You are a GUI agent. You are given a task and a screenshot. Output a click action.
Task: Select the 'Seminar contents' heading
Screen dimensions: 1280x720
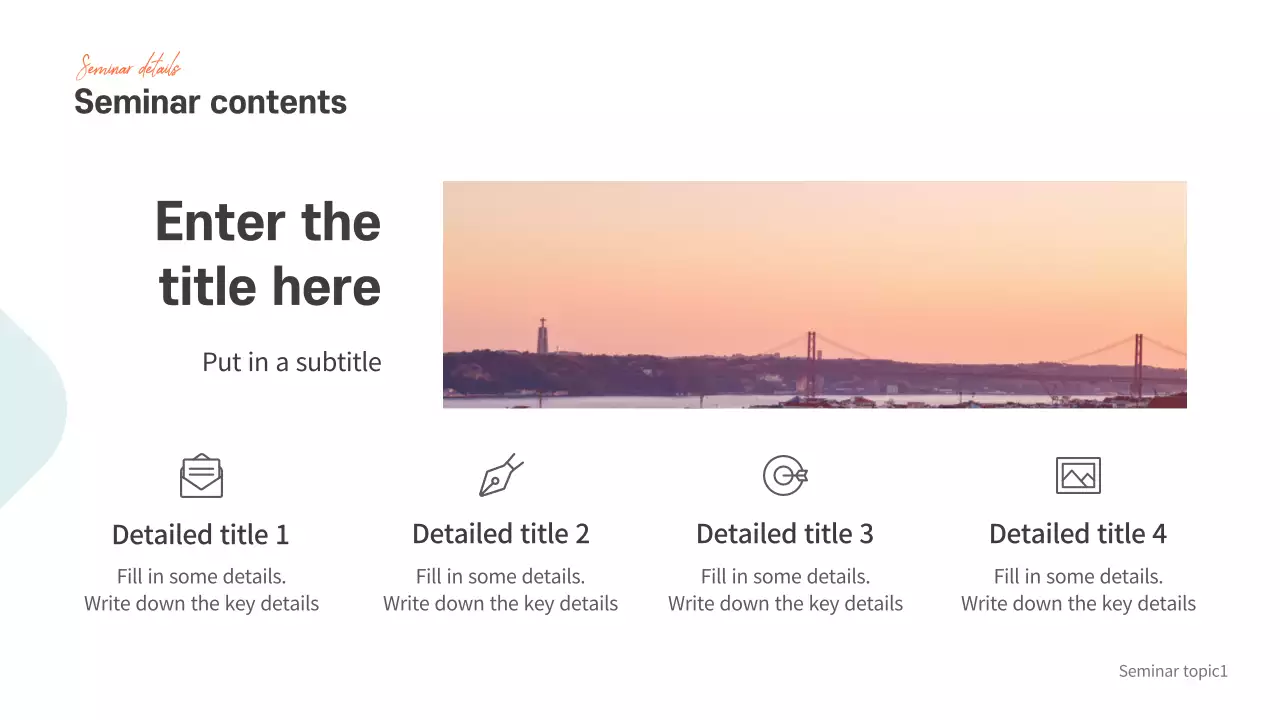pos(210,102)
